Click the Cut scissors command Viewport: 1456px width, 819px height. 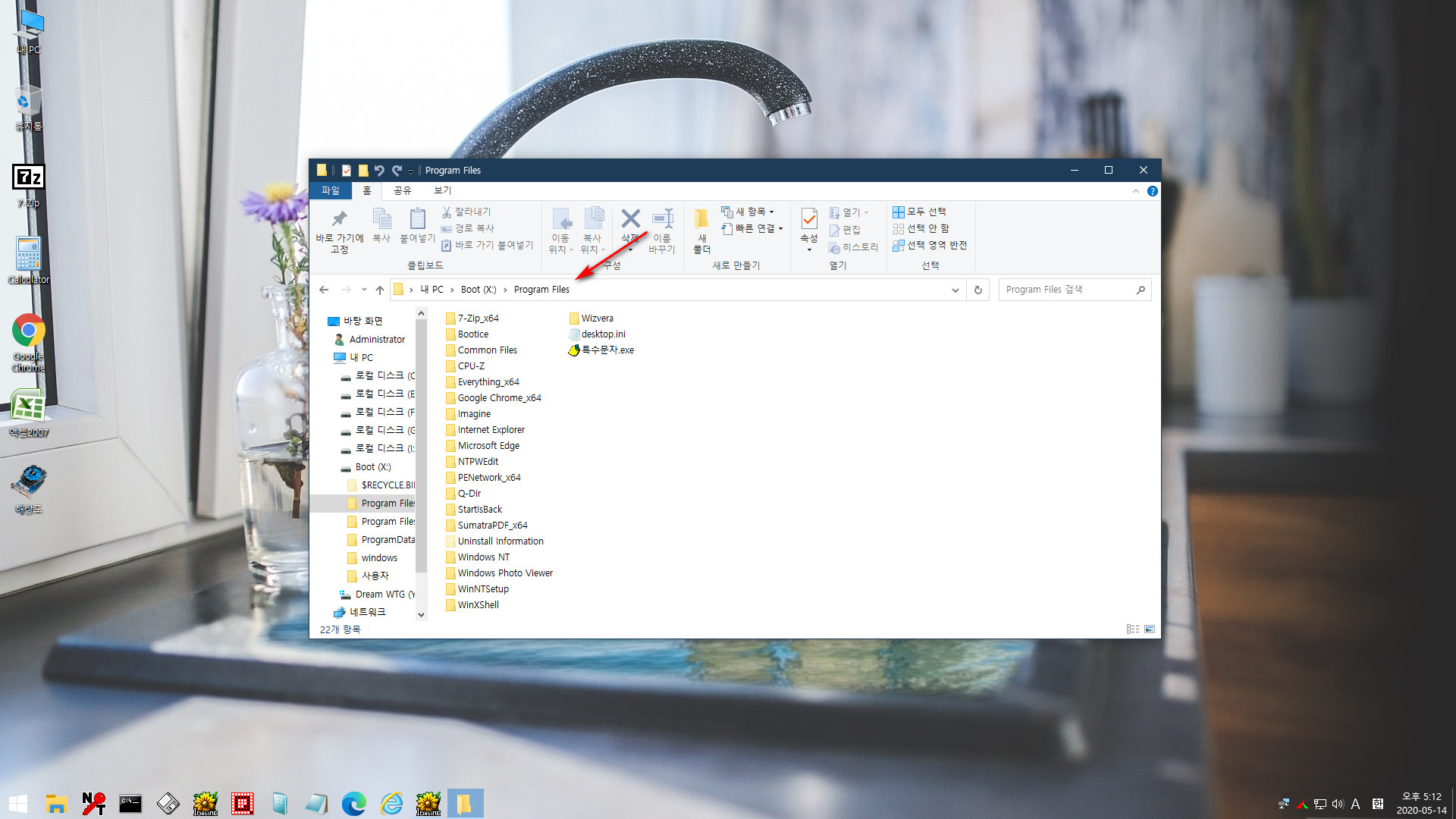[467, 212]
